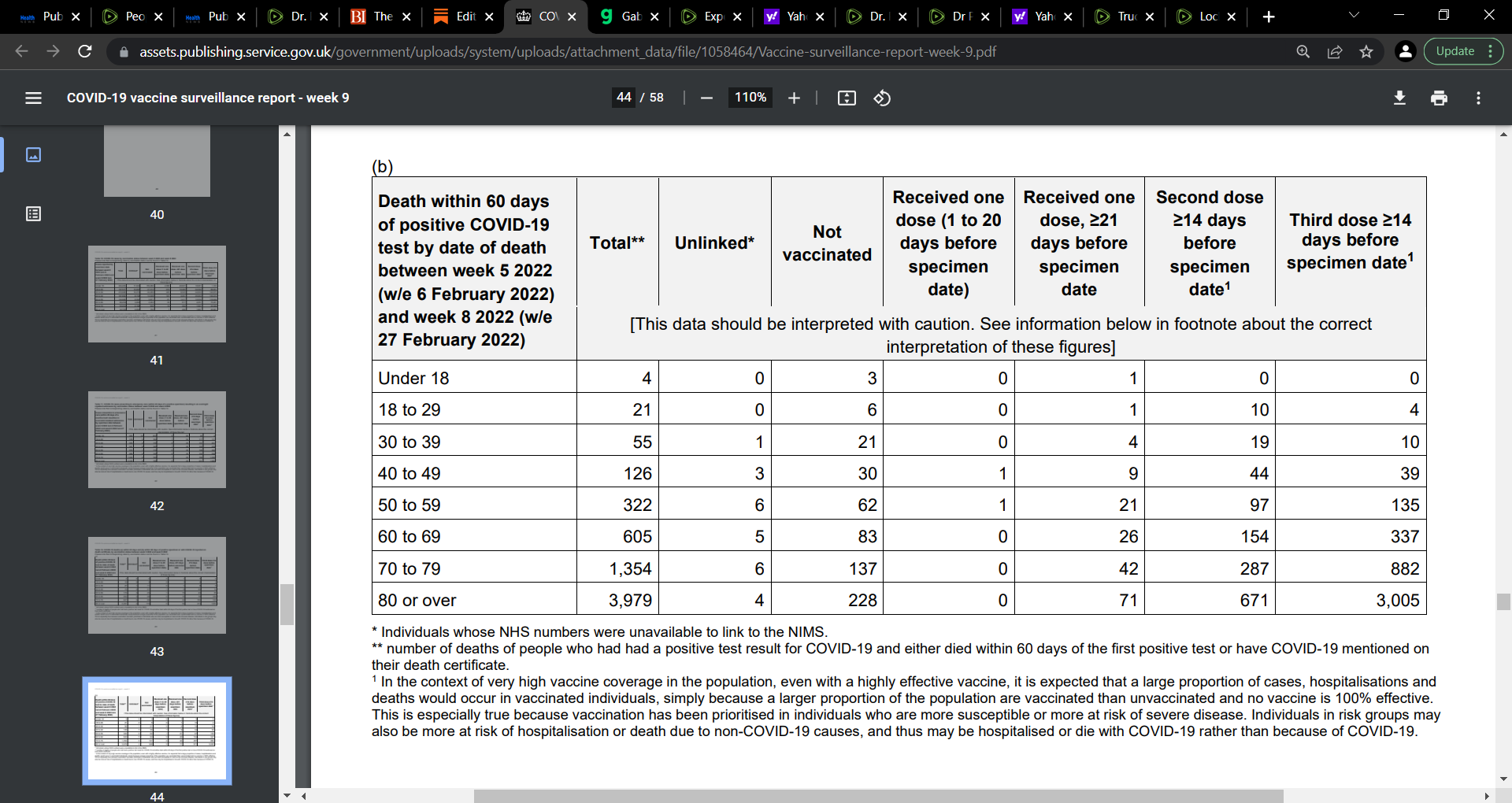Click the fit to page icon
This screenshot has height=803, width=1512.
pos(847,98)
